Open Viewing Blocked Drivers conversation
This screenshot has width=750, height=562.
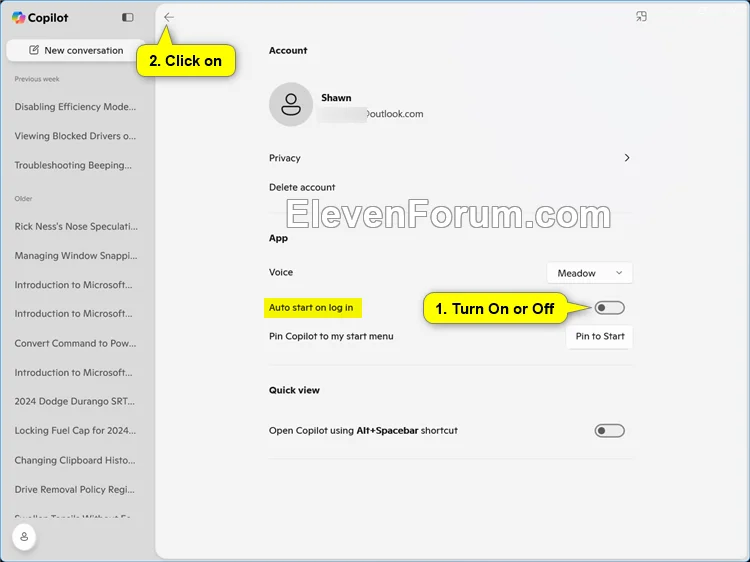(x=75, y=136)
